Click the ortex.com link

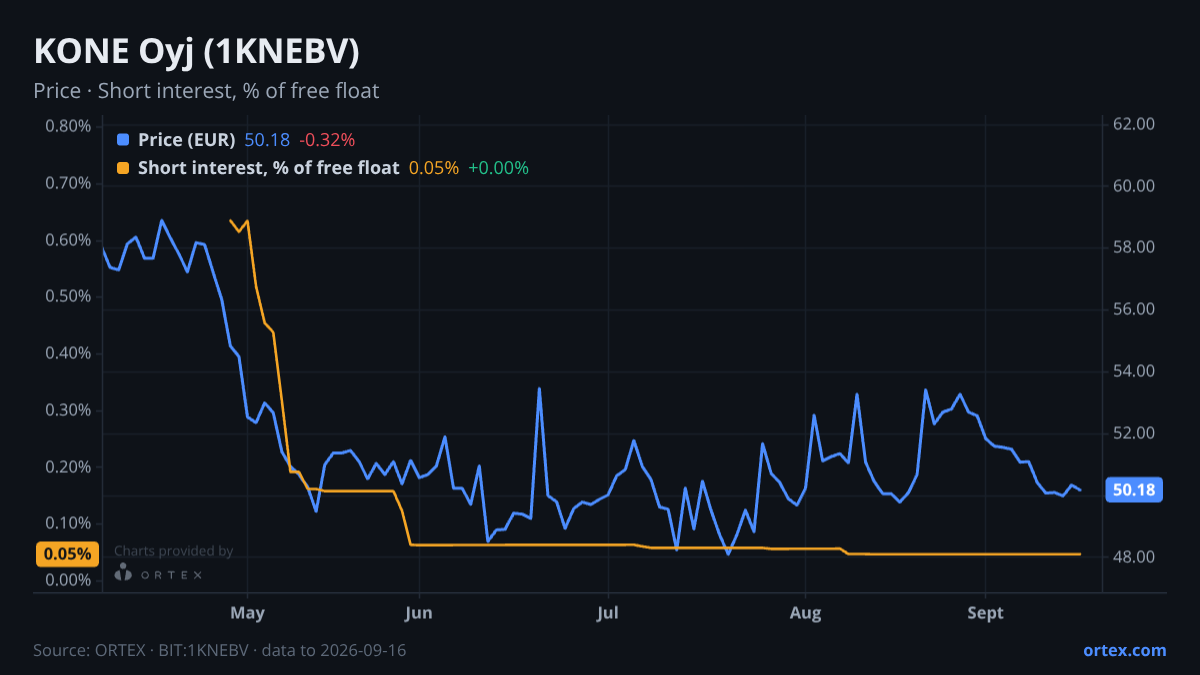tap(1125, 650)
